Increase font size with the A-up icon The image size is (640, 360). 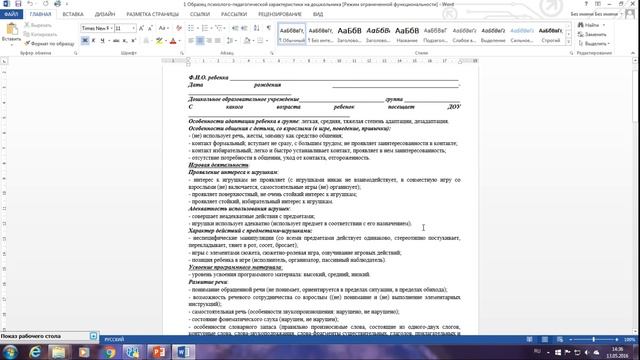[141, 28]
